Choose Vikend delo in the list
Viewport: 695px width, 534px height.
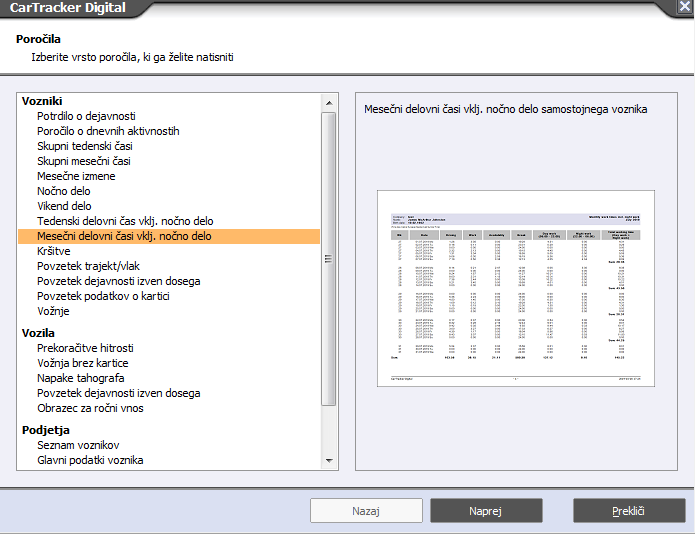coord(64,206)
